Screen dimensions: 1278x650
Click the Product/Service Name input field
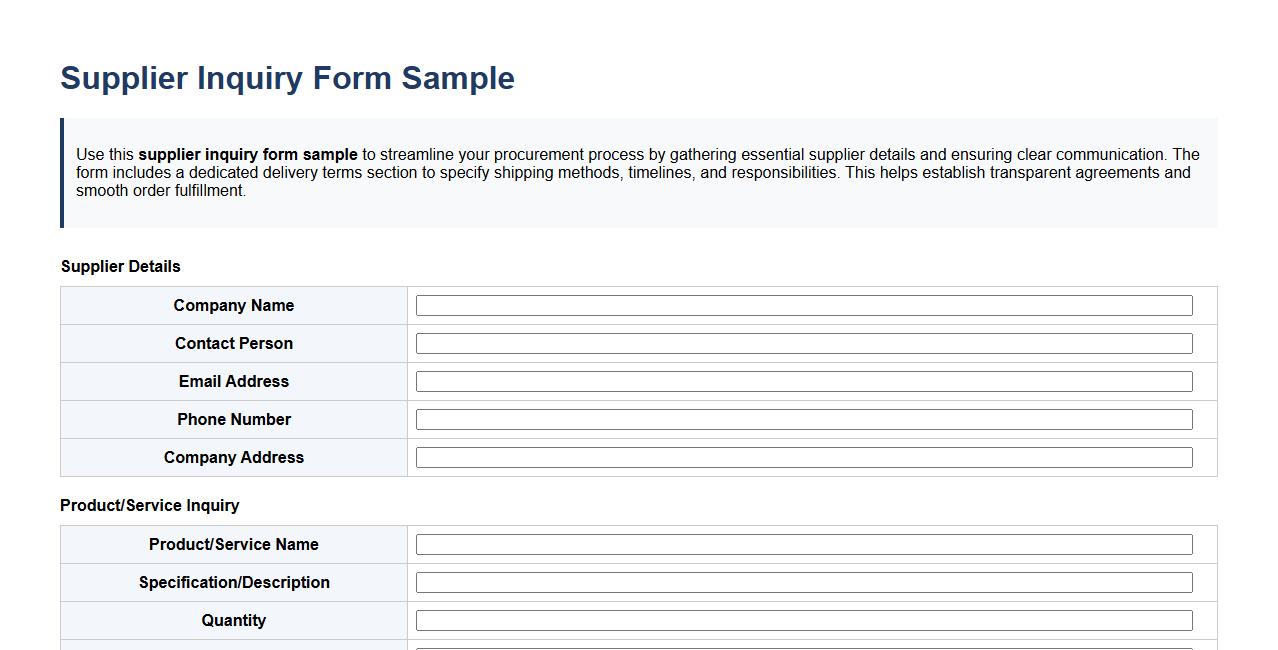pos(803,544)
